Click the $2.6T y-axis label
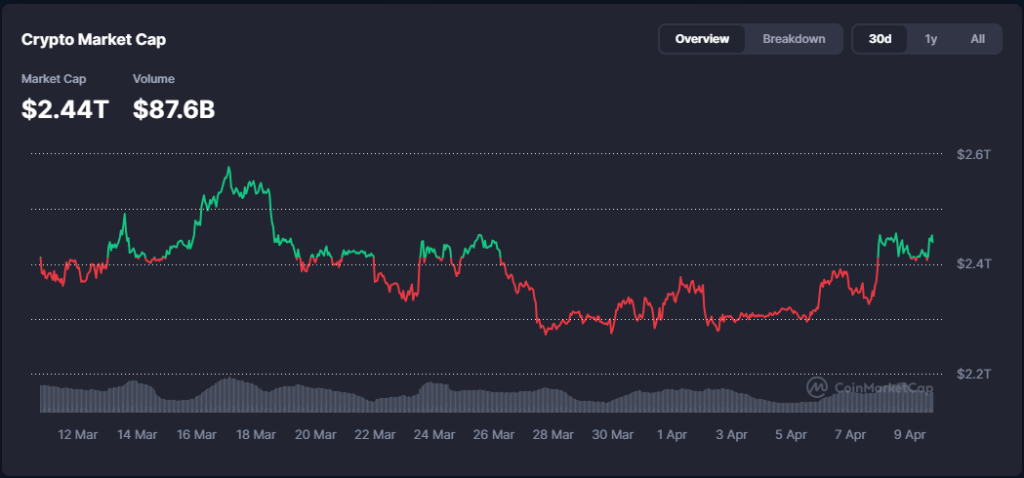The image size is (1024, 478). coord(973,155)
